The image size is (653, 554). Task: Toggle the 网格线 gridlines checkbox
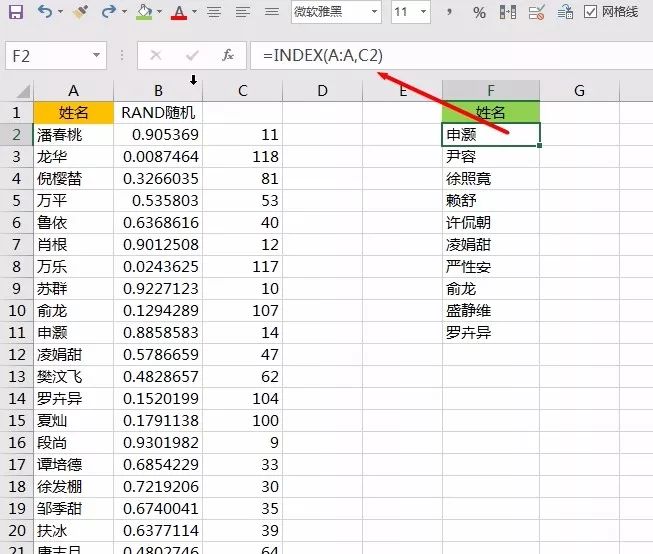(x=590, y=12)
